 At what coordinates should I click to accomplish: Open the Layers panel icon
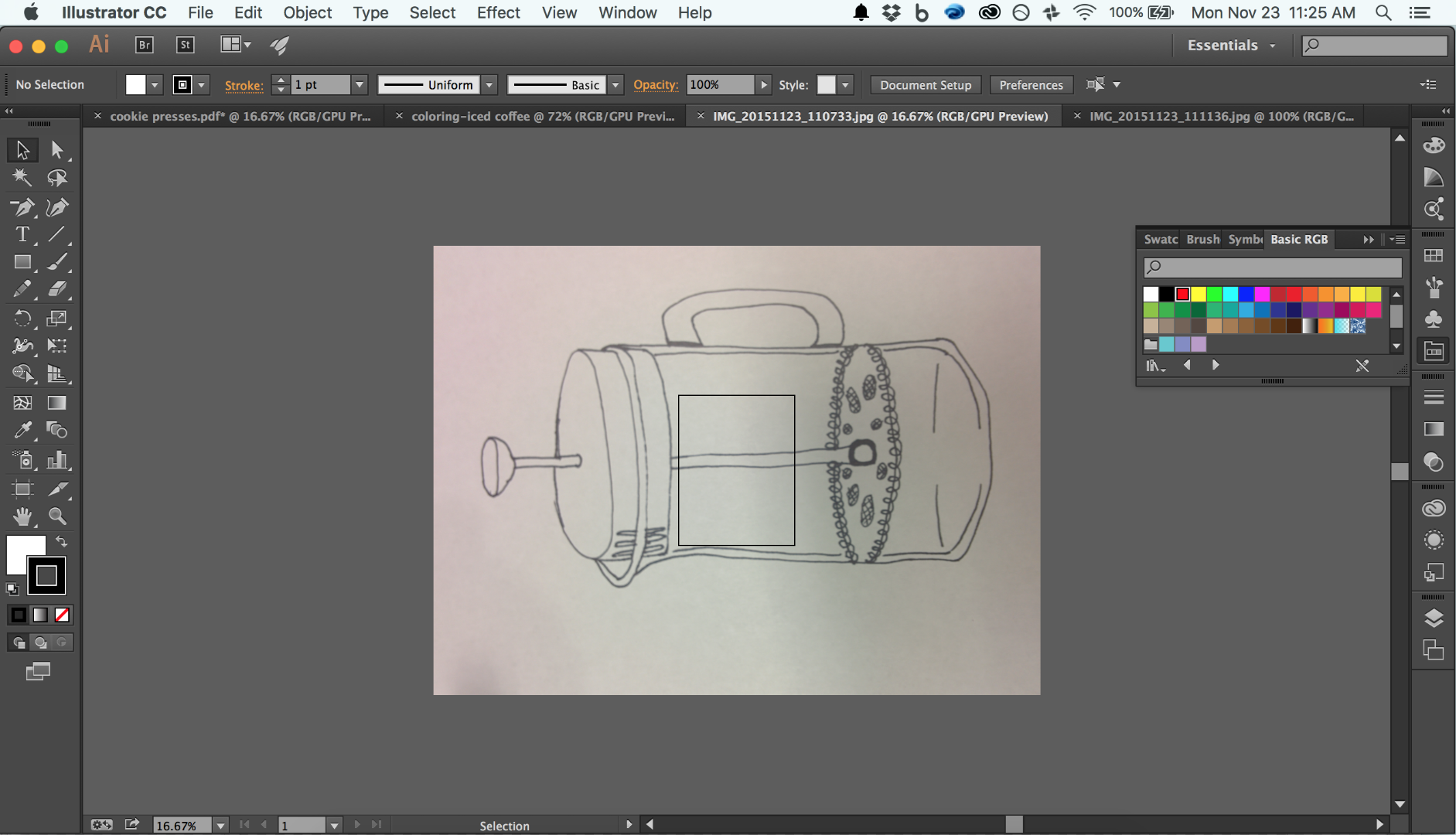(1434, 618)
